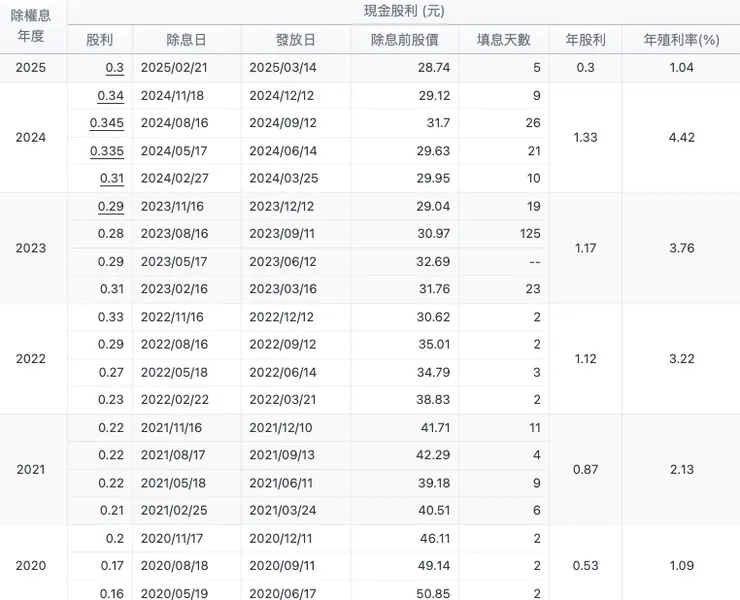Click the 2022 year cell
The image size is (740, 600).
(31, 358)
